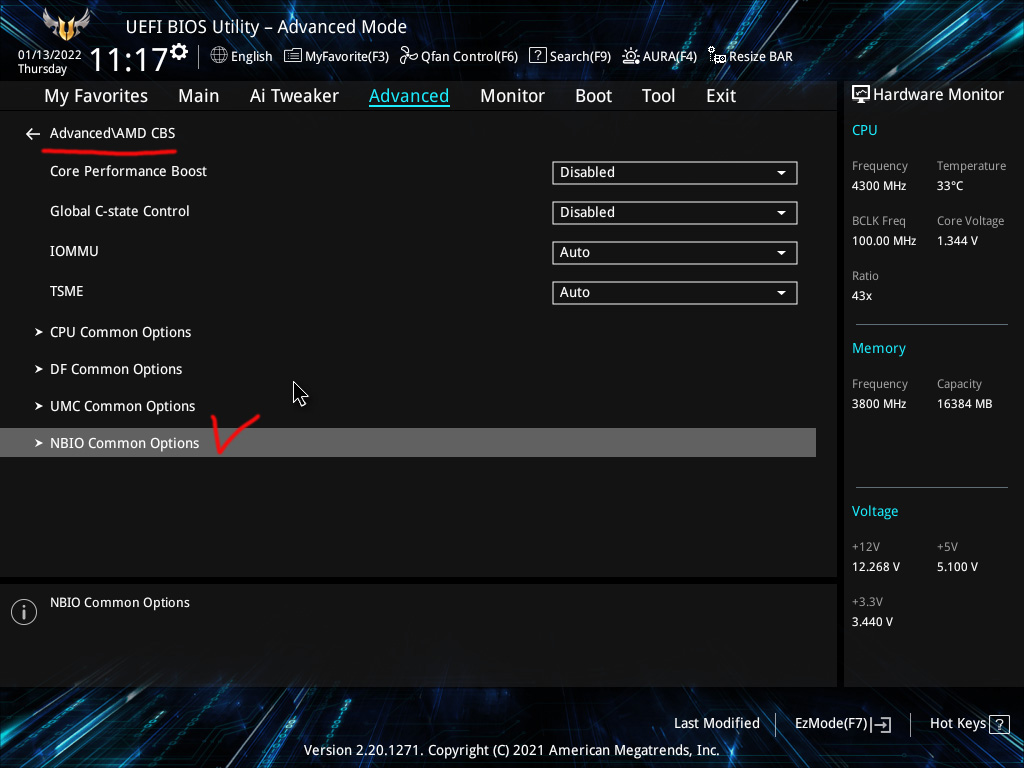
Task: Click the BCLK 100.00 MHz value
Action: 884,241
